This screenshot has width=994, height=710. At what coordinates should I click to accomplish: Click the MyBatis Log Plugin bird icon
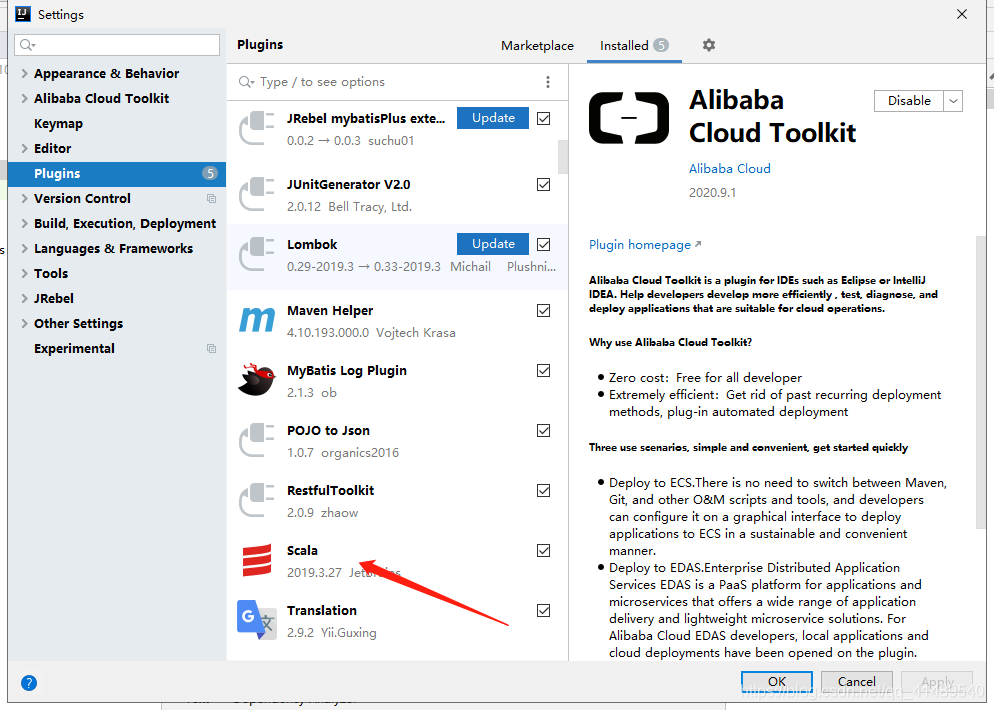coord(257,380)
